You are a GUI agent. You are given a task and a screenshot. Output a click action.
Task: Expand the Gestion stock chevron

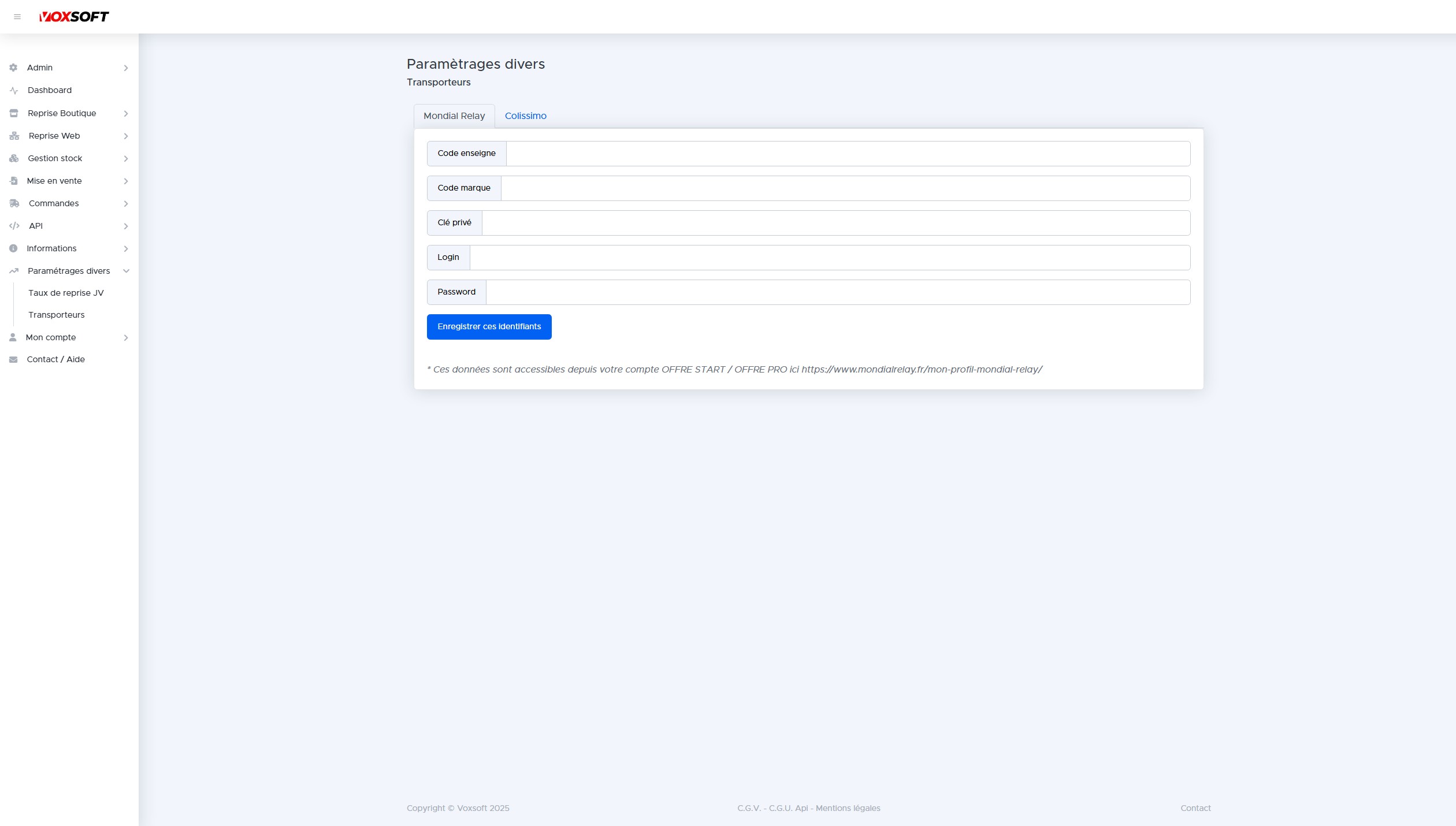(126, 158)
